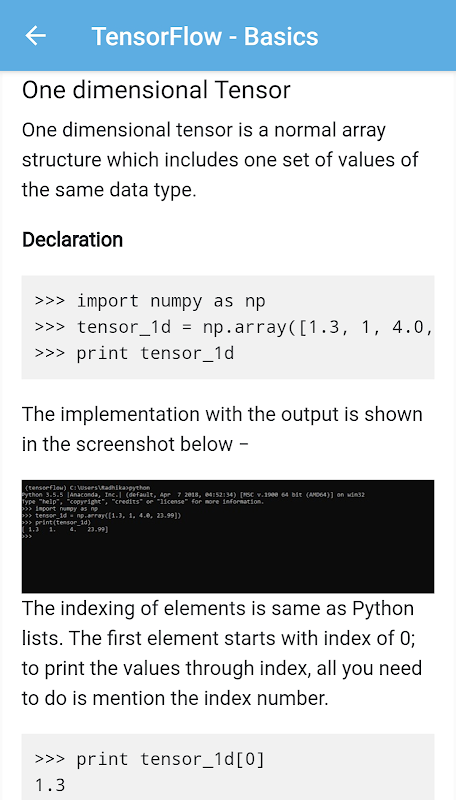Go back using the arrow icon
Viewport: 456px width, 800px height.
pyautogui.click(x=35, y=36)
